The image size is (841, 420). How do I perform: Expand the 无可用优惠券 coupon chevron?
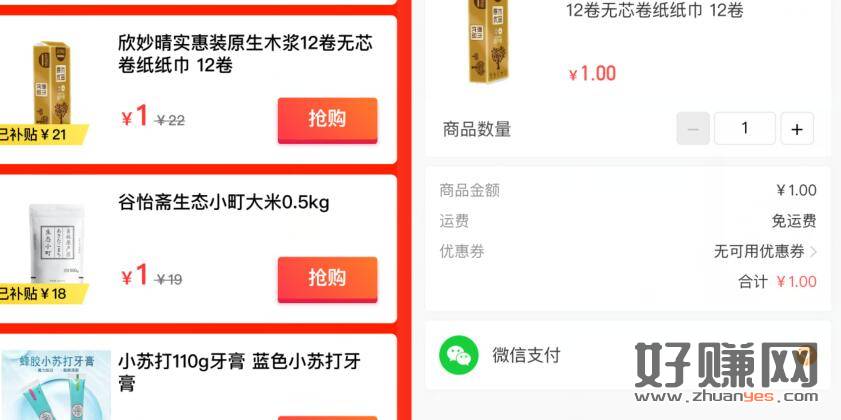(x=813, y=251)
